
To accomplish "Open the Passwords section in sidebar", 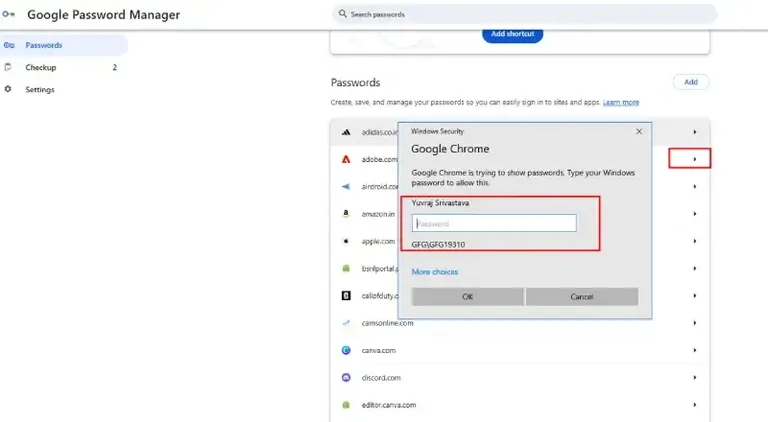I will tap(64, 45).
